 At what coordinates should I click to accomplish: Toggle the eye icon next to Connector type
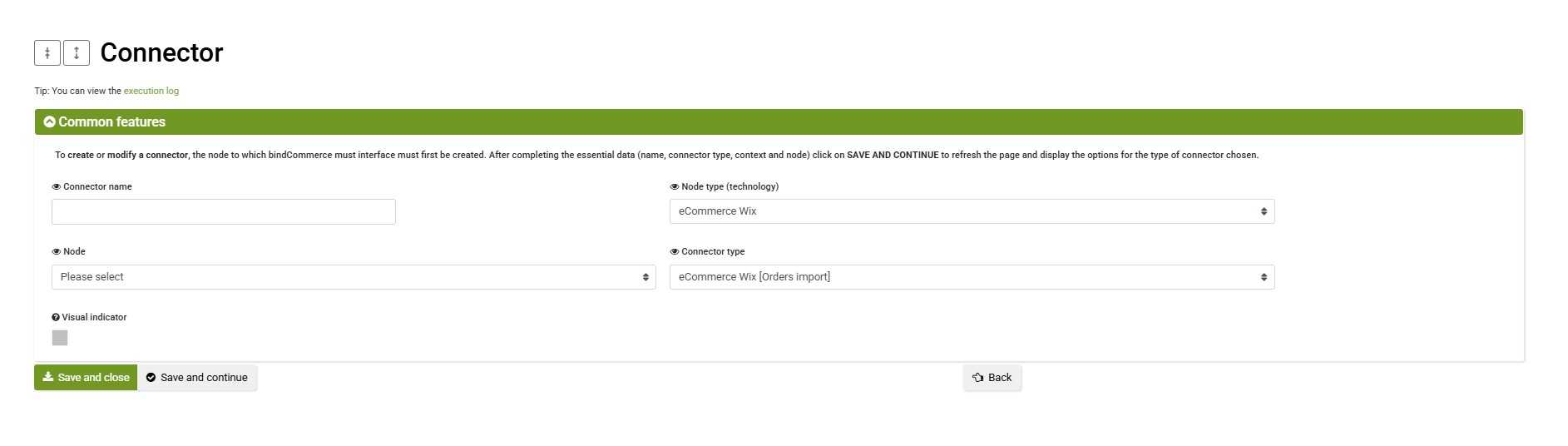(675, 252)
